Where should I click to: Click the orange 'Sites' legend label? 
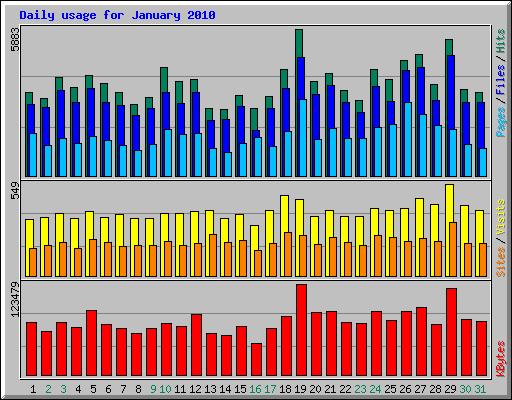pos(501,262)
